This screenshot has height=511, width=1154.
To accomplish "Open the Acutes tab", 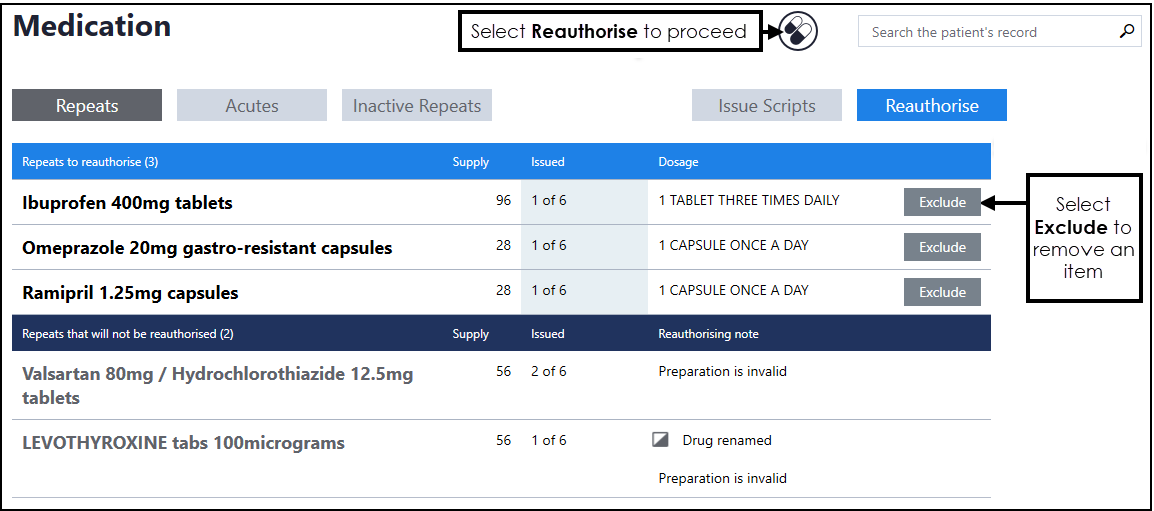I will point(252,106).
